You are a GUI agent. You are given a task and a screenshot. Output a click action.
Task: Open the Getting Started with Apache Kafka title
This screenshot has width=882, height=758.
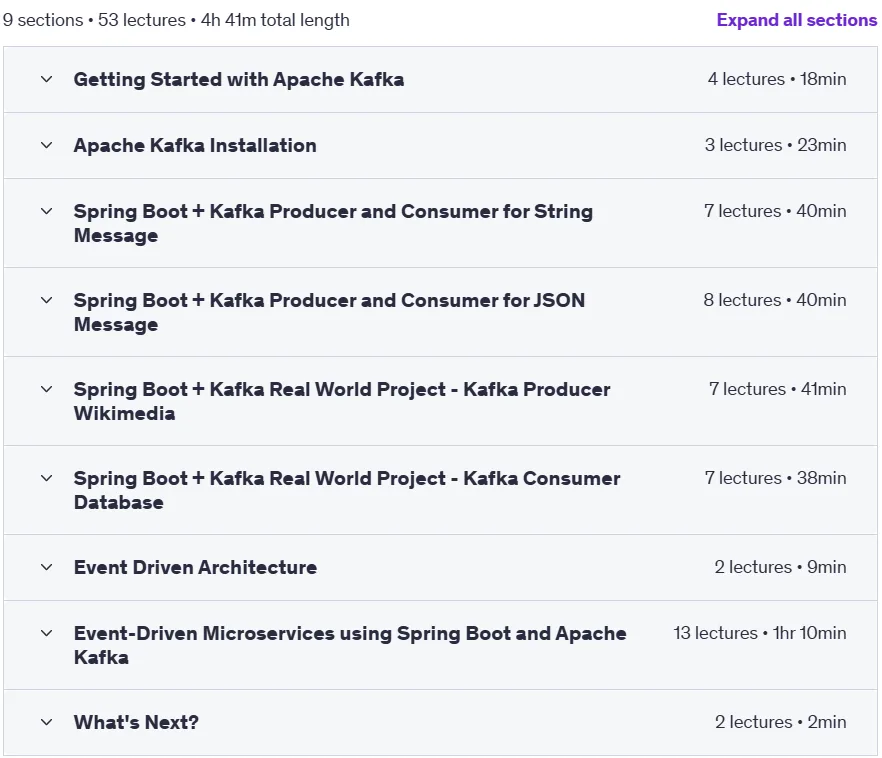click(x=238, y=79)
